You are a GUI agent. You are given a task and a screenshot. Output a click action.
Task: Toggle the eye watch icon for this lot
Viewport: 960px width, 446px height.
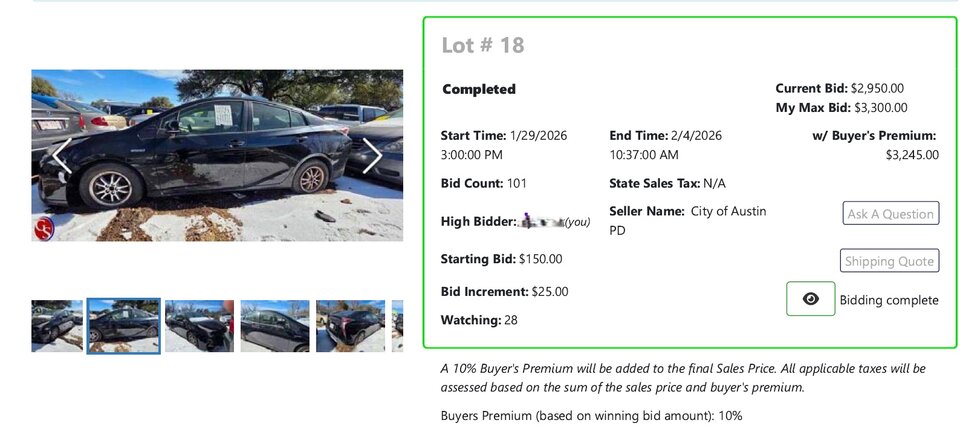810,299
